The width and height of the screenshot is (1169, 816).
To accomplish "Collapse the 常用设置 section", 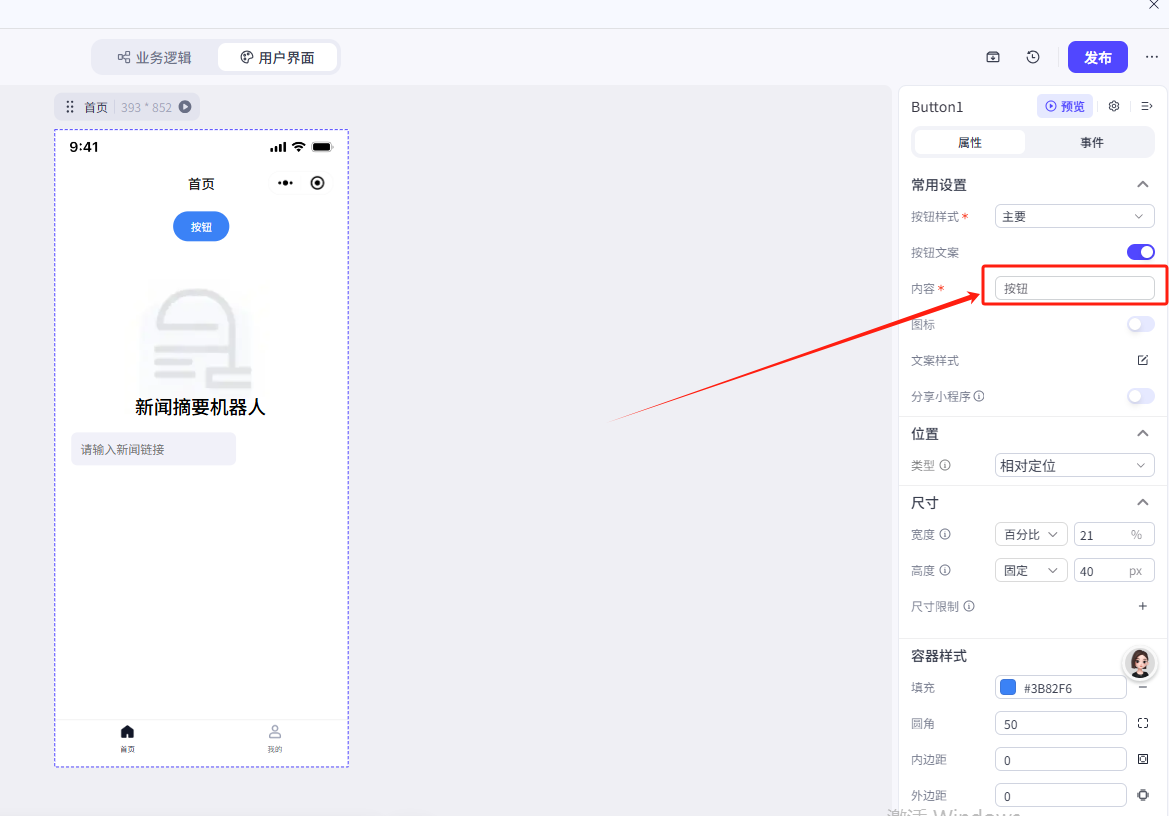I will pos(1142,184).
